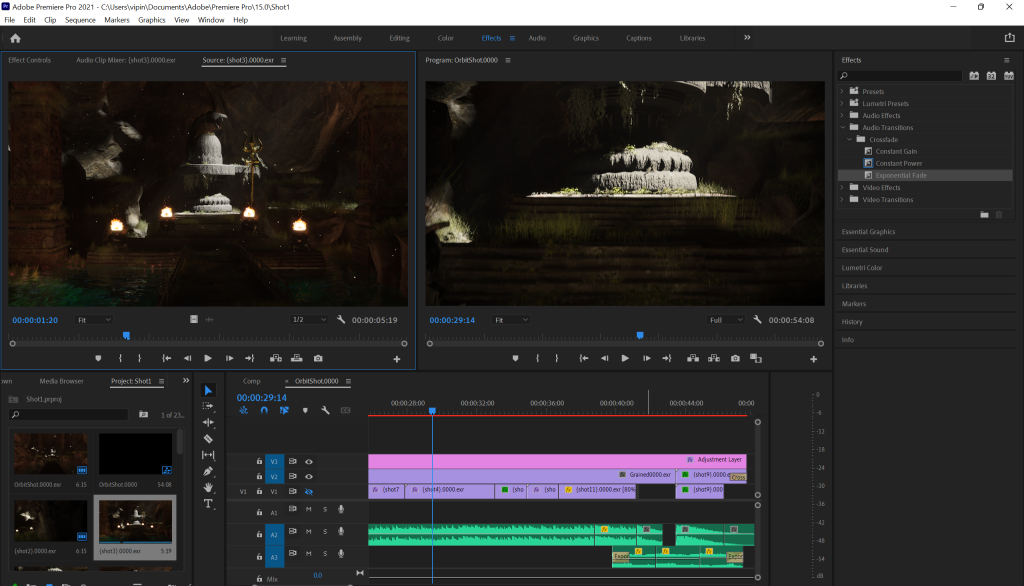Select the Slip tool

coord(208,455)
